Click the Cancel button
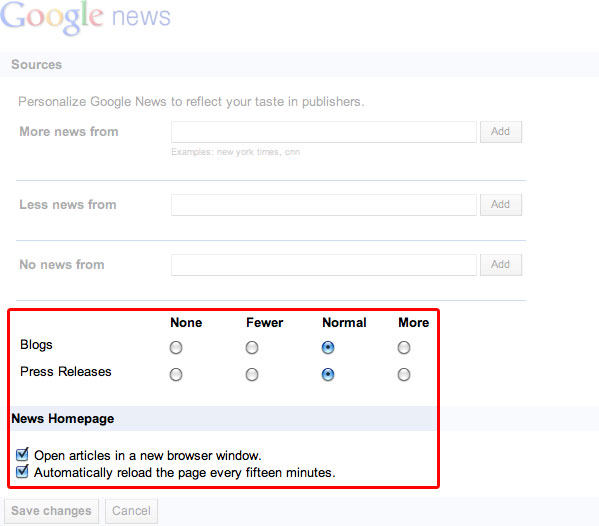 (x=131, y=511)
